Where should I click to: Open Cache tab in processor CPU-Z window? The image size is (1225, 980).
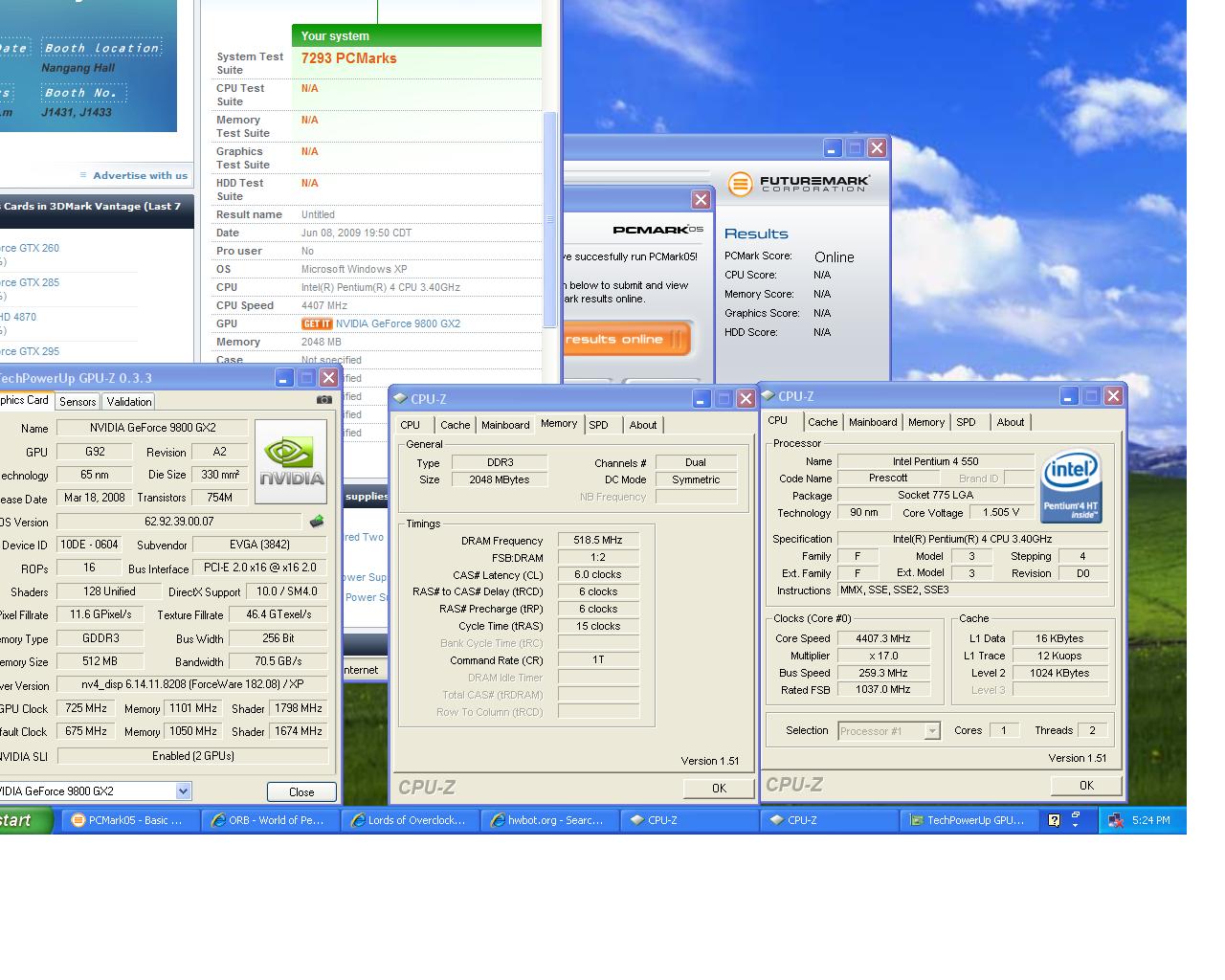point(823,422)
